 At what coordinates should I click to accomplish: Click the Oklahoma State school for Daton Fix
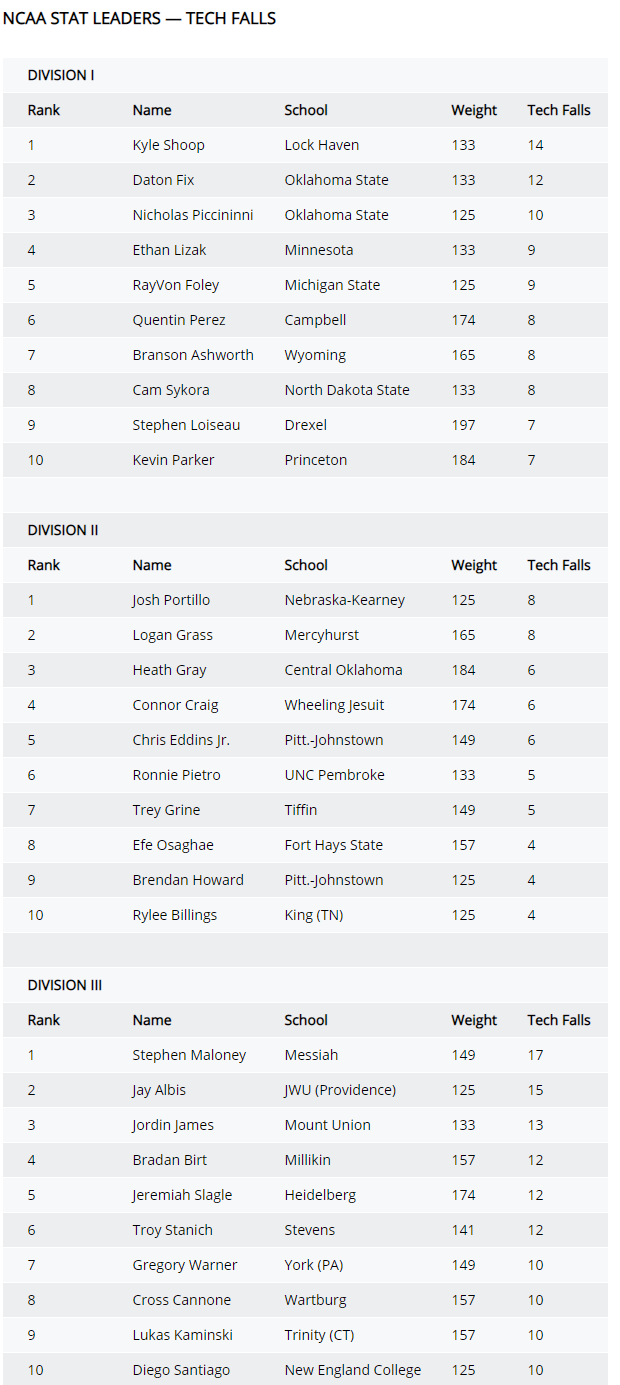click(x=336, y=180)
